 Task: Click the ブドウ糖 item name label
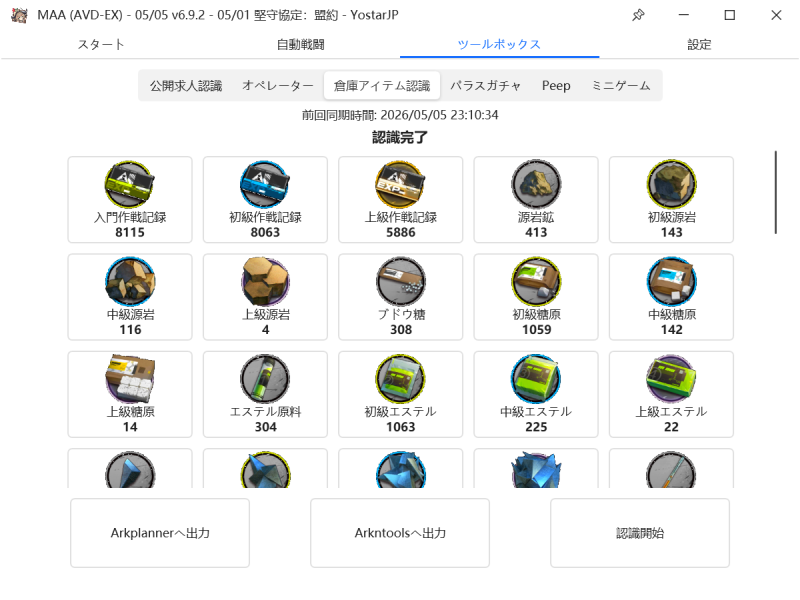pos(401,314)
